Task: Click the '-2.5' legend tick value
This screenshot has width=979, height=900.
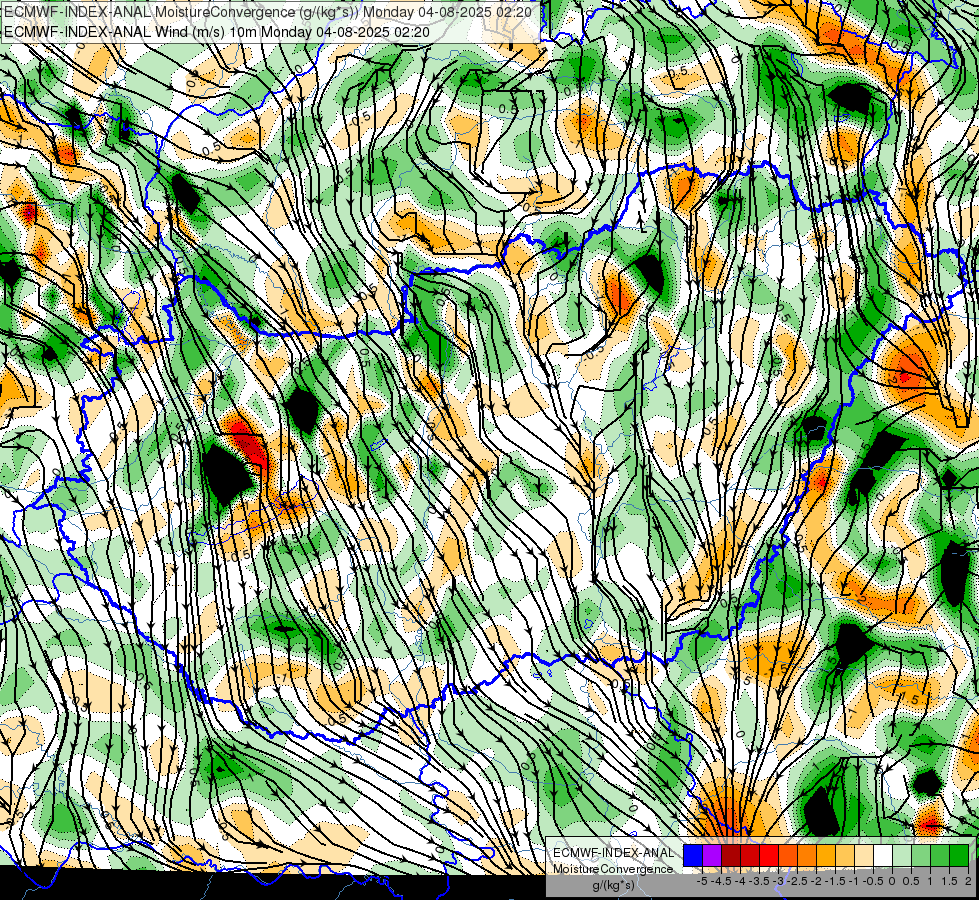Action: (x=797, y=881)
